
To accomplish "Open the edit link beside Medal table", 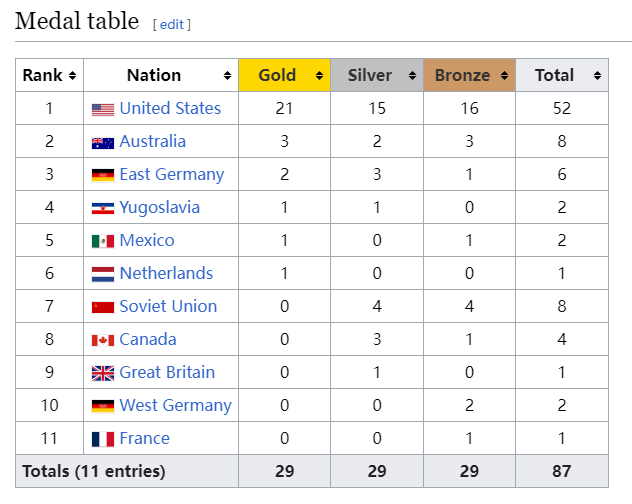I will [172, 24].
